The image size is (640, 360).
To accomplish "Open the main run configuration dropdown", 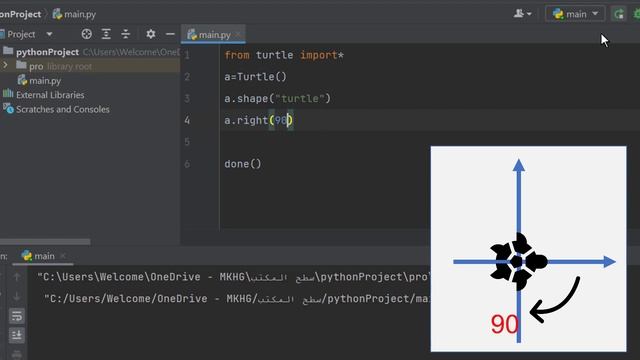I will click(575, 14).
